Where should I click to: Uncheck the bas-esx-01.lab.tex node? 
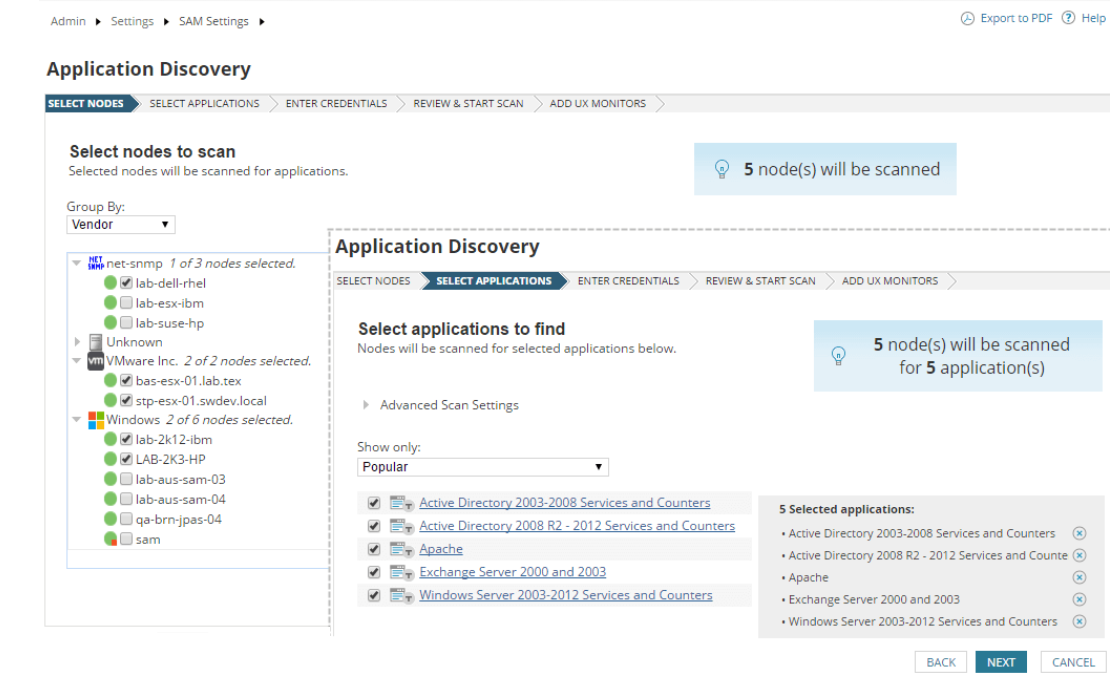pos(126,381)
